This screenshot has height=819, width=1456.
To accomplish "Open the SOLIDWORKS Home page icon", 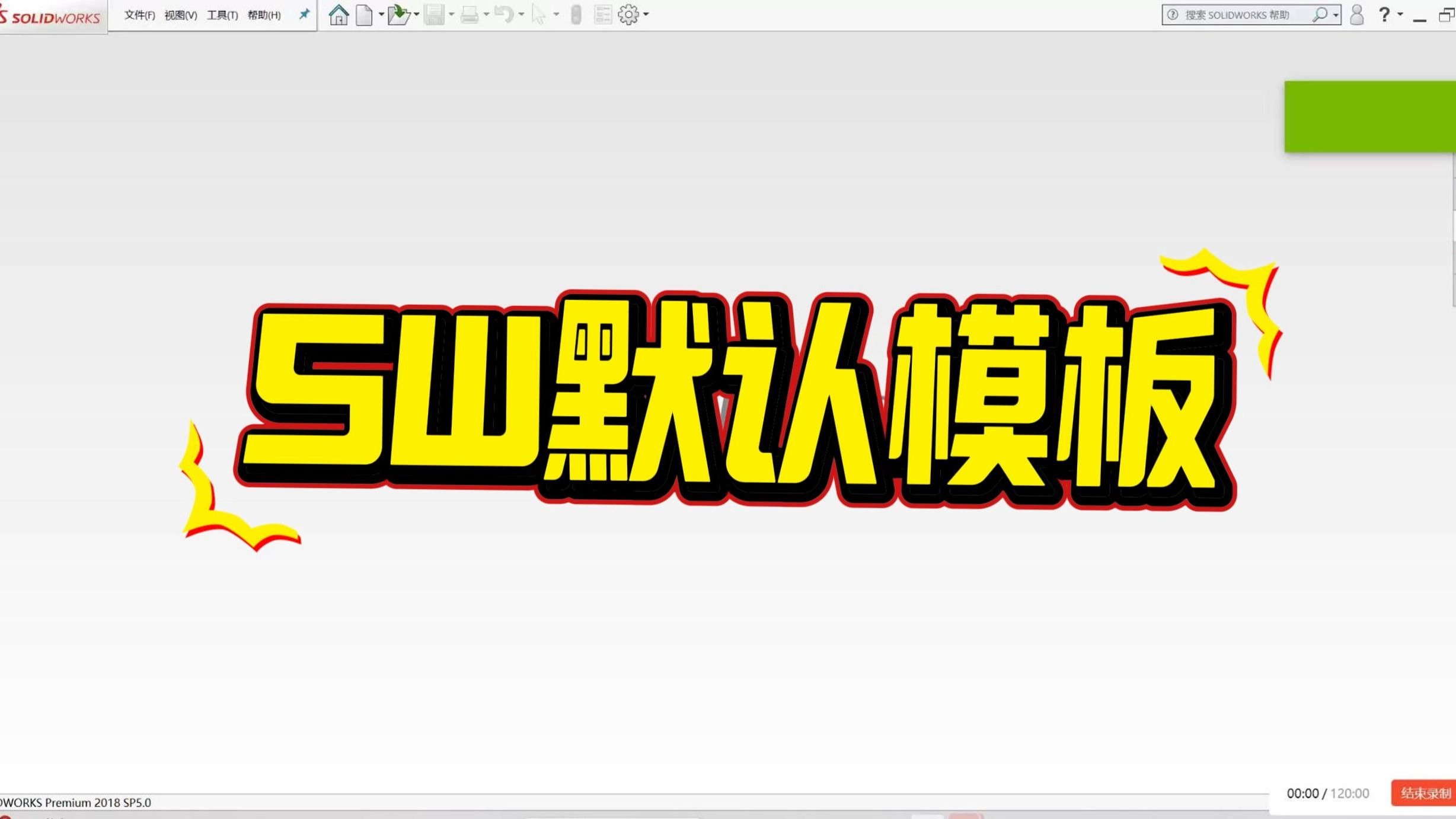I will [339, 14].
